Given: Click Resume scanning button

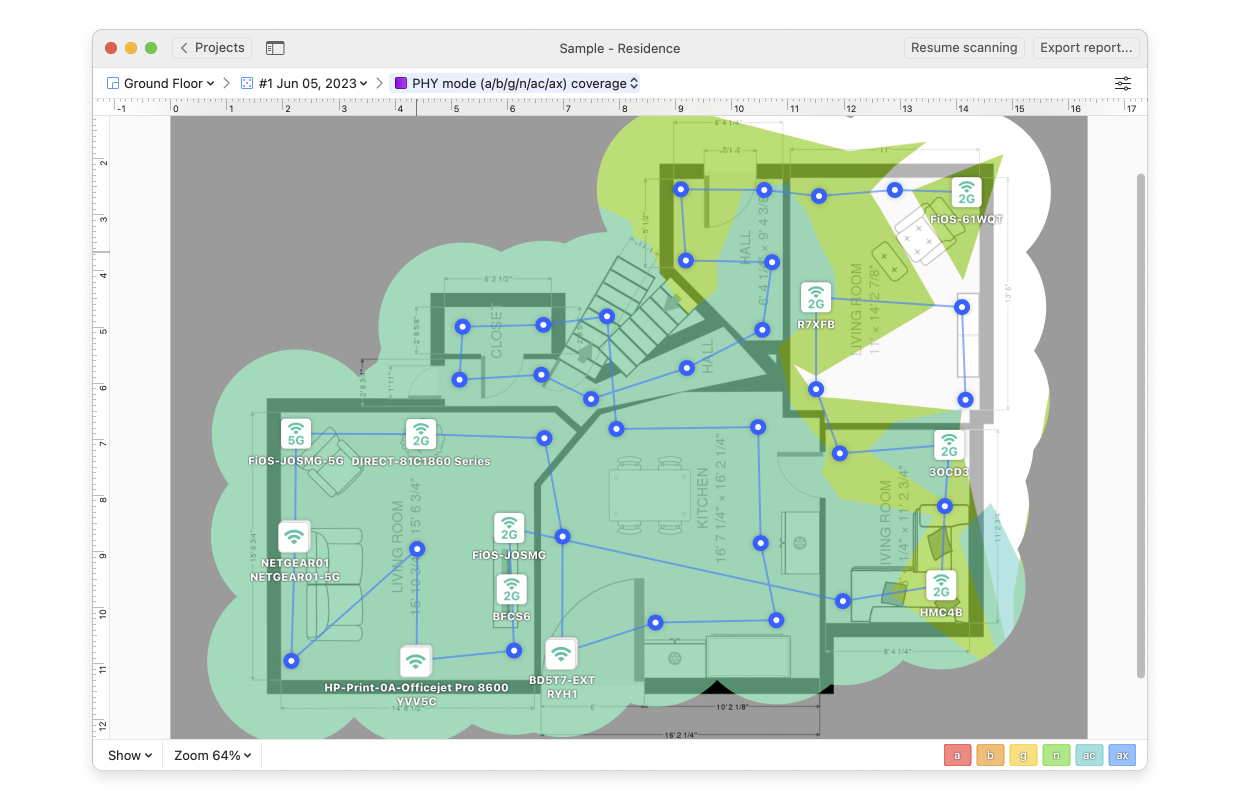Looking at the screenshot, I should point(964,48).
